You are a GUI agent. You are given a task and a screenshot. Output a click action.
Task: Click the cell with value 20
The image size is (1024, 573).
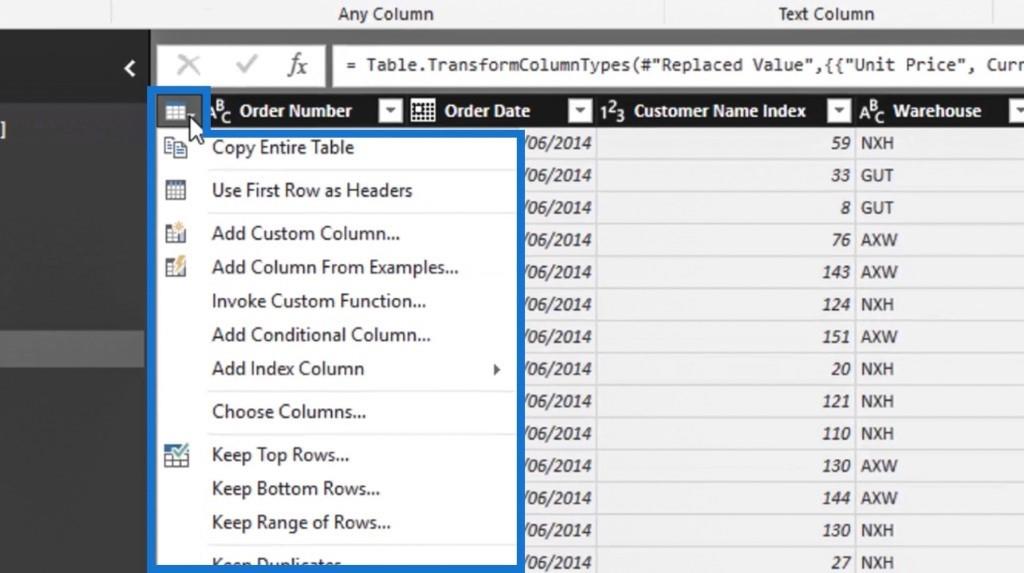[726, 369]
